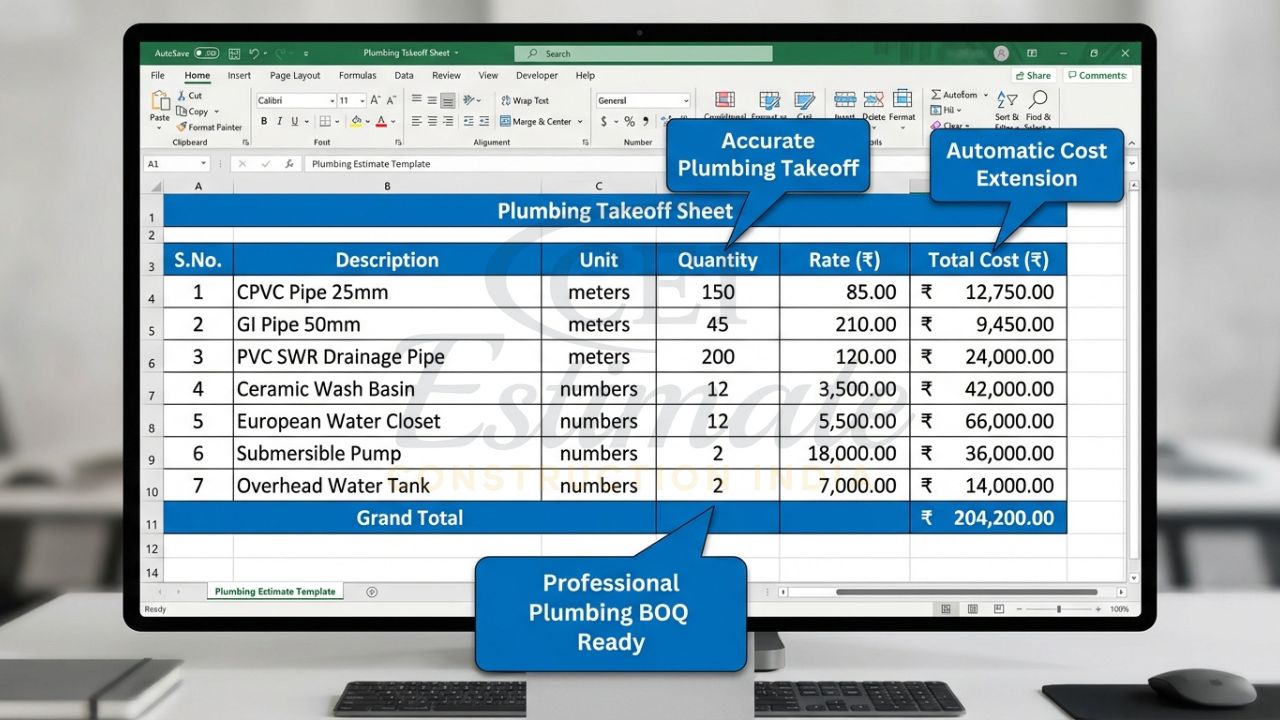Open the Developer tab
The height and width of the screenshot is (720, 1280).
click(x=537, y=75)
